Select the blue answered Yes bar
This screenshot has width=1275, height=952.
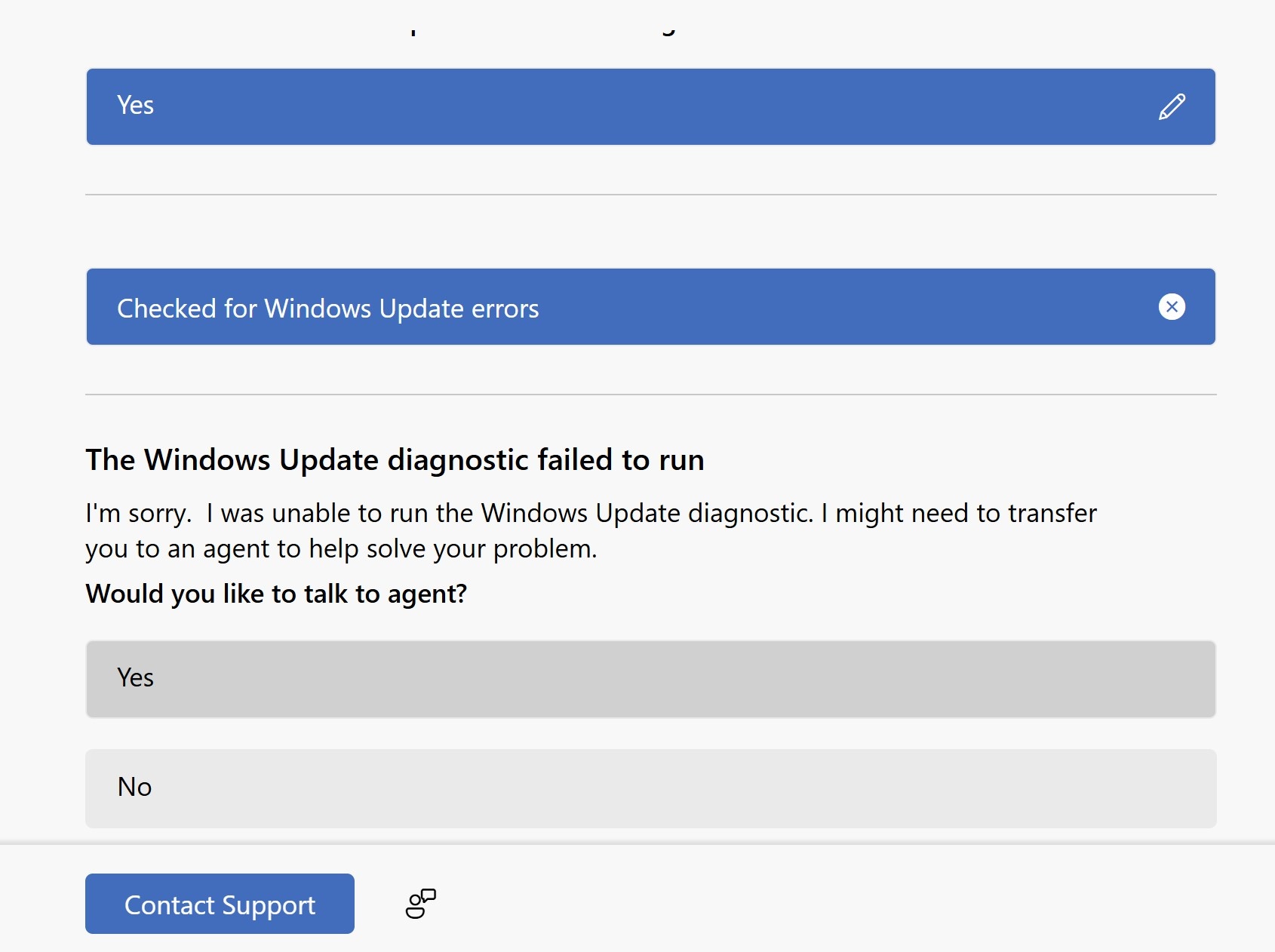[x=650, y=106]
